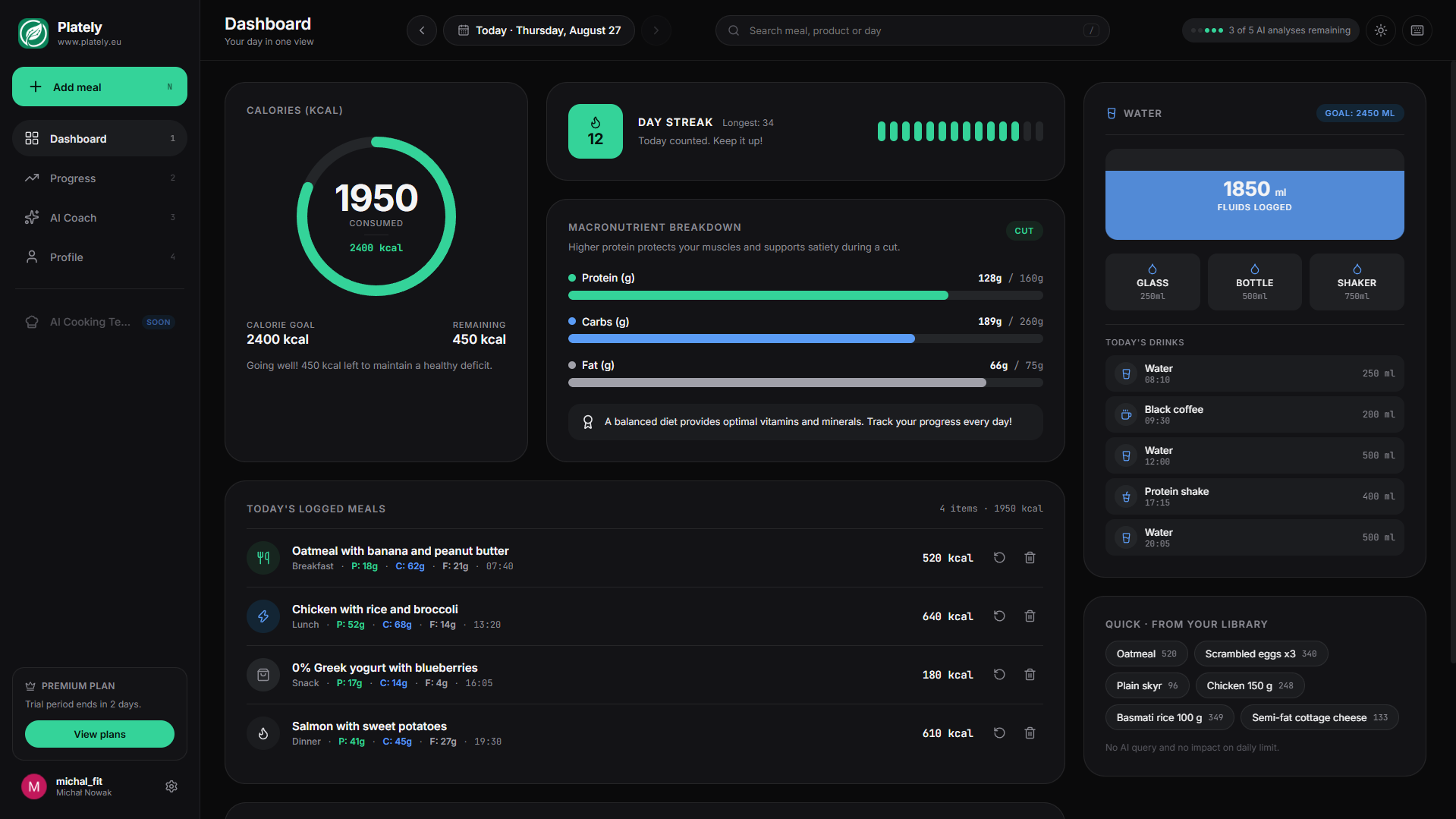Quick-add Chicken 150 g chip
The width and height of the screenshot is (1456, 819).
pos(1250,685)
